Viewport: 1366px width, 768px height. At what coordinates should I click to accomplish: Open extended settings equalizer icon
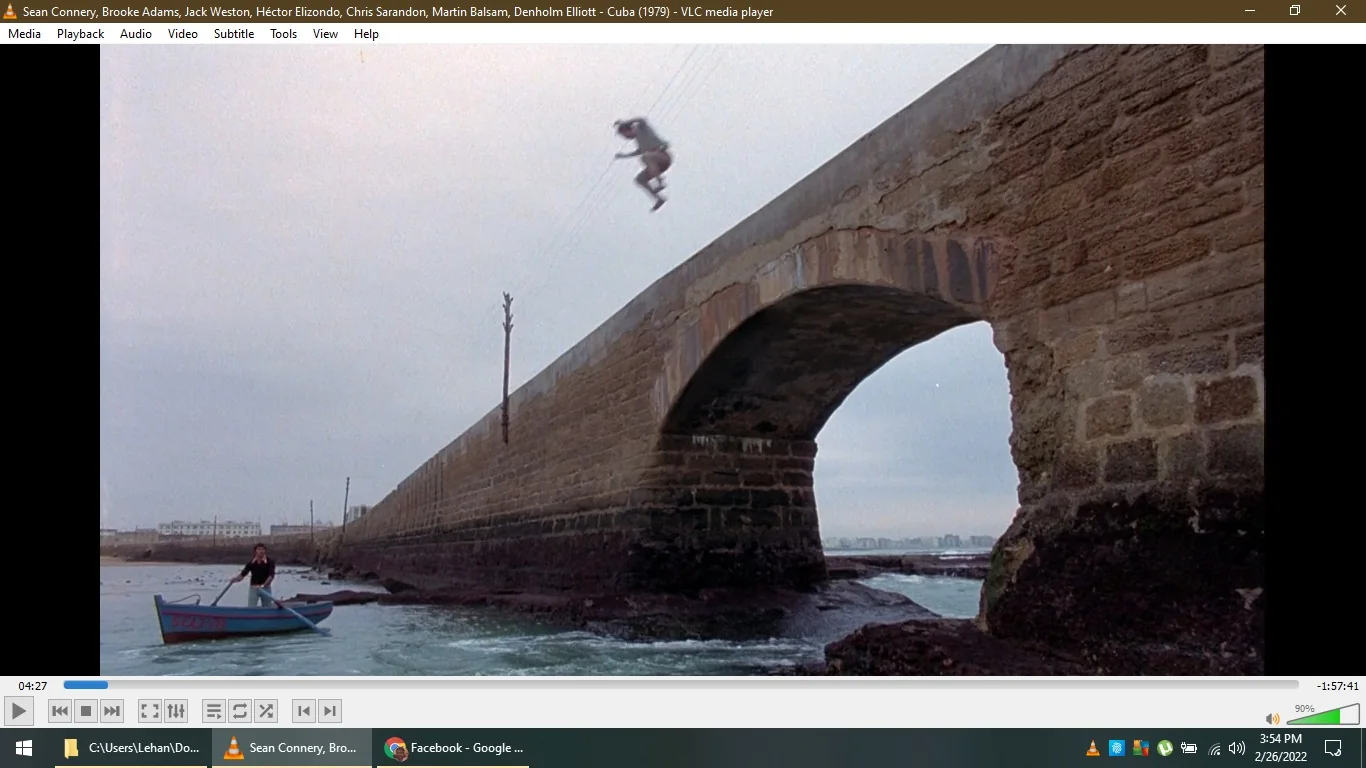pyautogui.click(x=176, y=711)
